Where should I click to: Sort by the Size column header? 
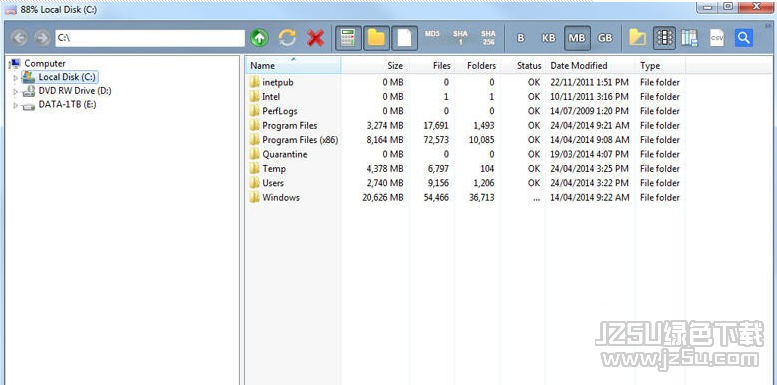[x=375, y=65]
